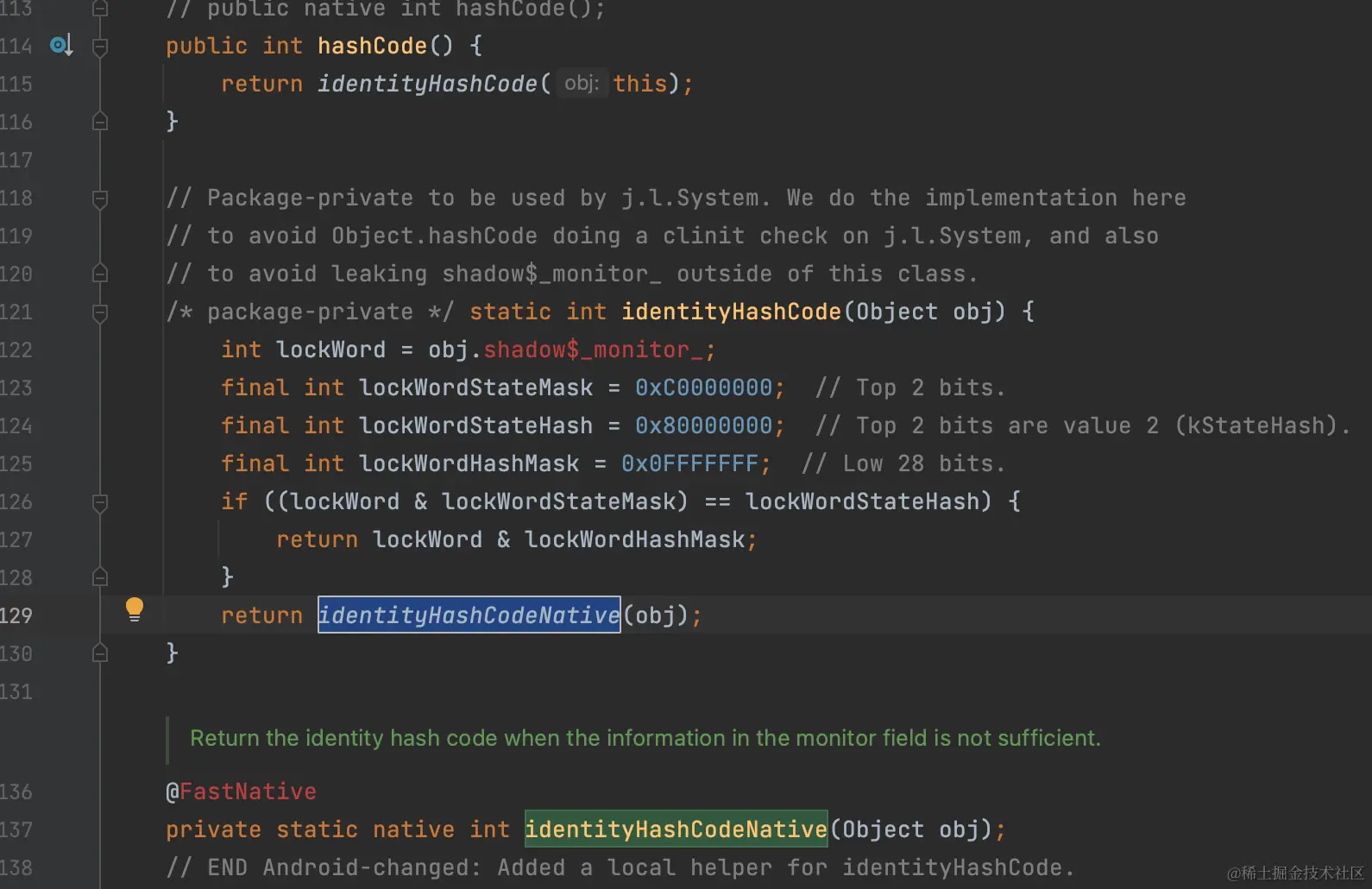This screenshot has height=889, width=1372.
Task: Click the highlighted identityHashCodeNative declaration on line 137
Action: [x=677, y=829]
